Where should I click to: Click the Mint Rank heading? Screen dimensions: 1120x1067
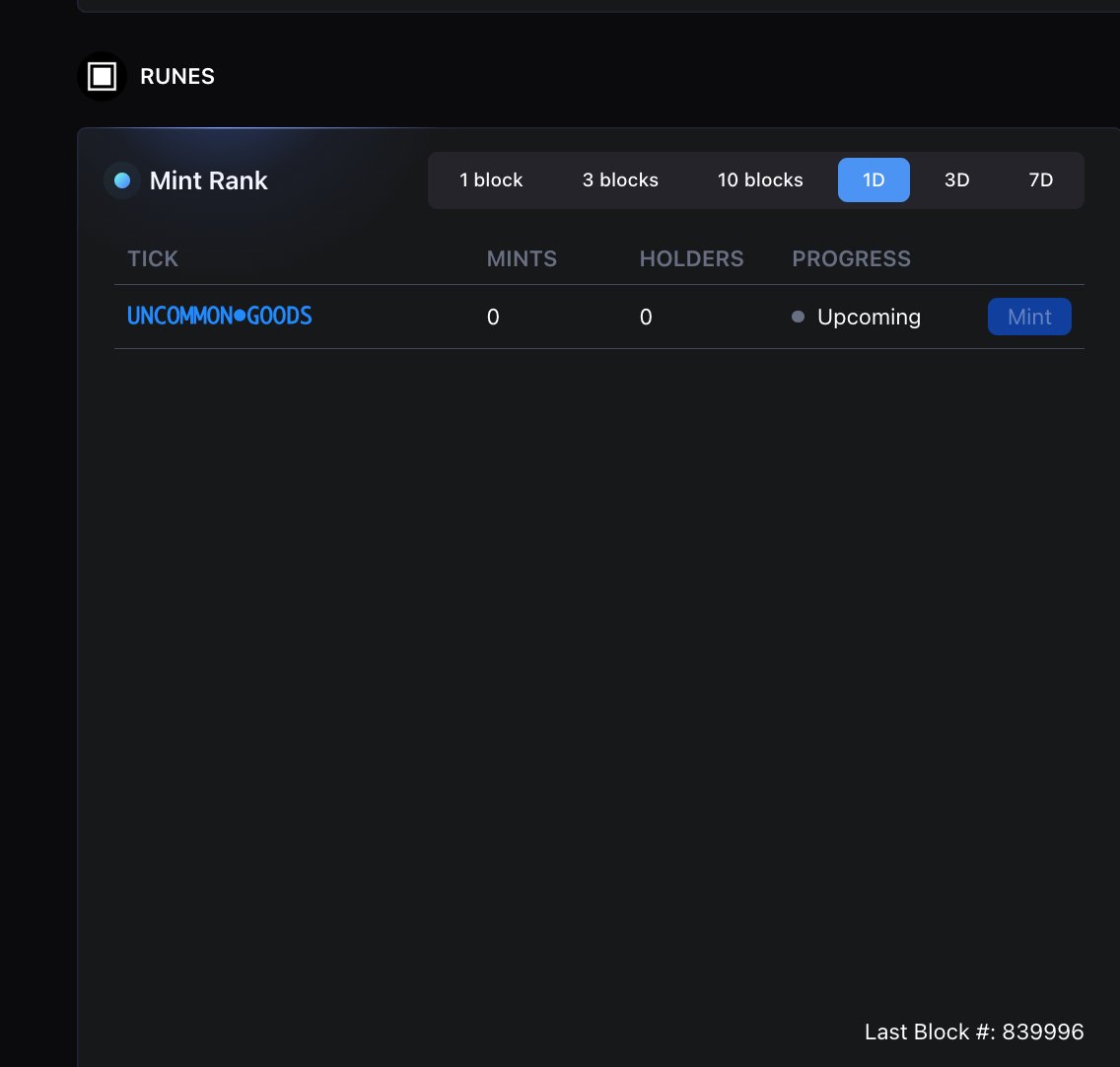click(209, 180)
